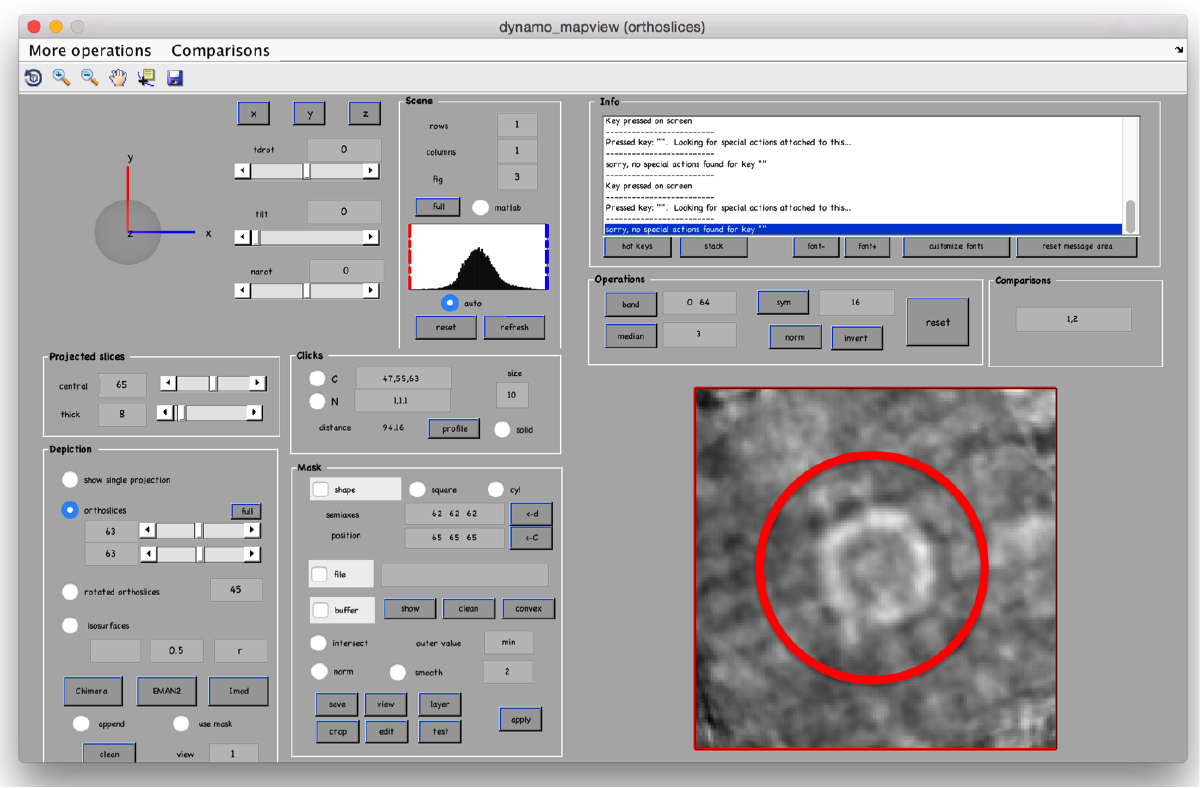The image size is (1200, 788).
Task: Click the annotation note icon in the toolbar
Action: coord(146,77)
